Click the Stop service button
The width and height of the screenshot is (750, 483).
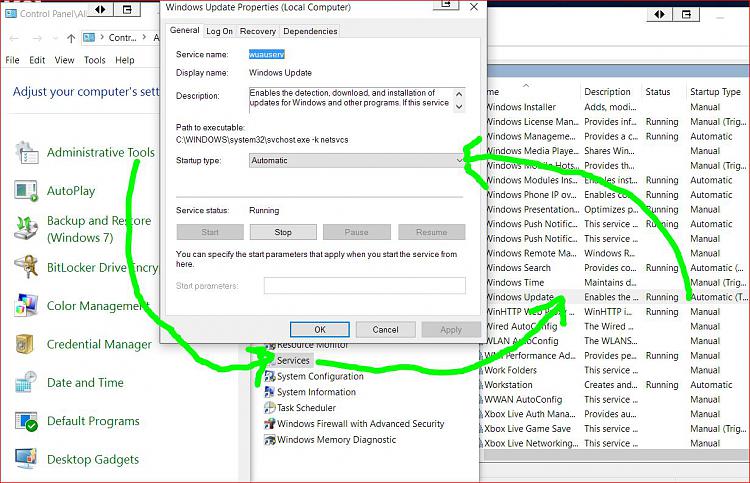click(283, 232)
